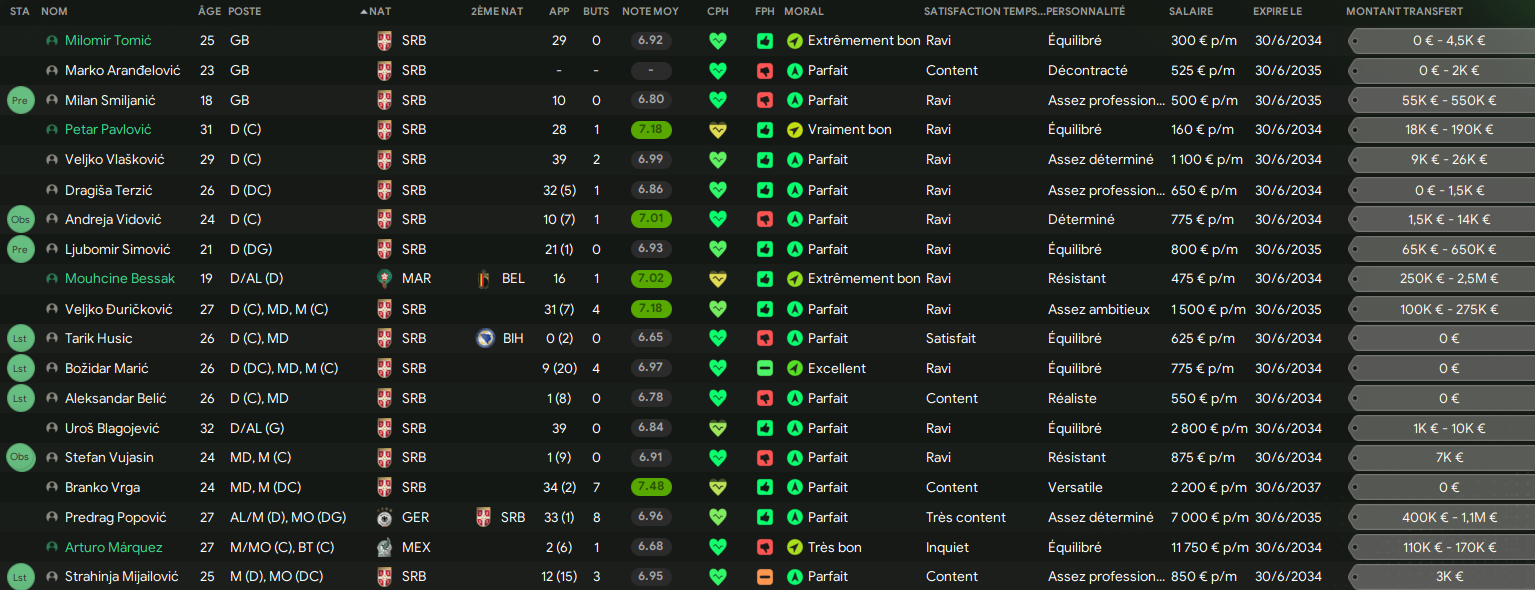Click the Germany crest for Predrag Popović
This screenshot has height=590, width=1535.
point(385,517)
